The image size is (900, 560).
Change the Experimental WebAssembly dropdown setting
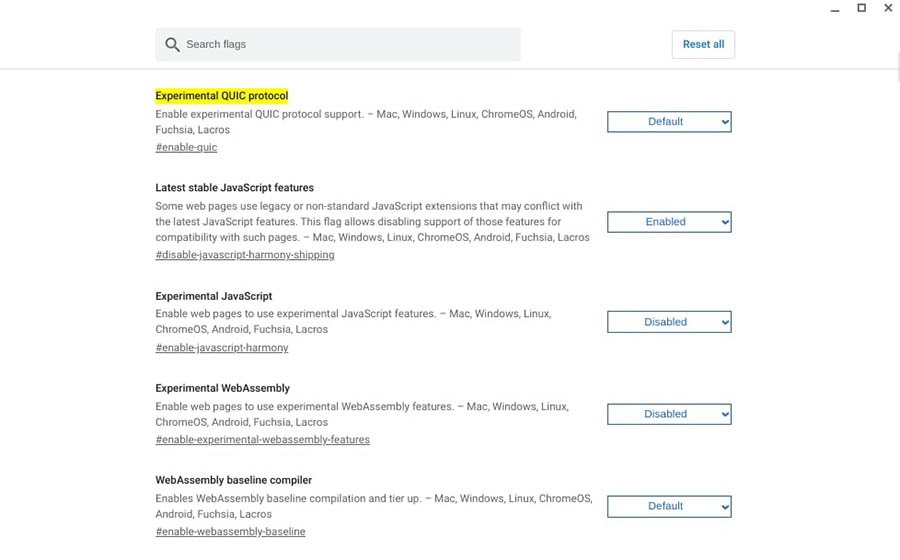point(669,414)
